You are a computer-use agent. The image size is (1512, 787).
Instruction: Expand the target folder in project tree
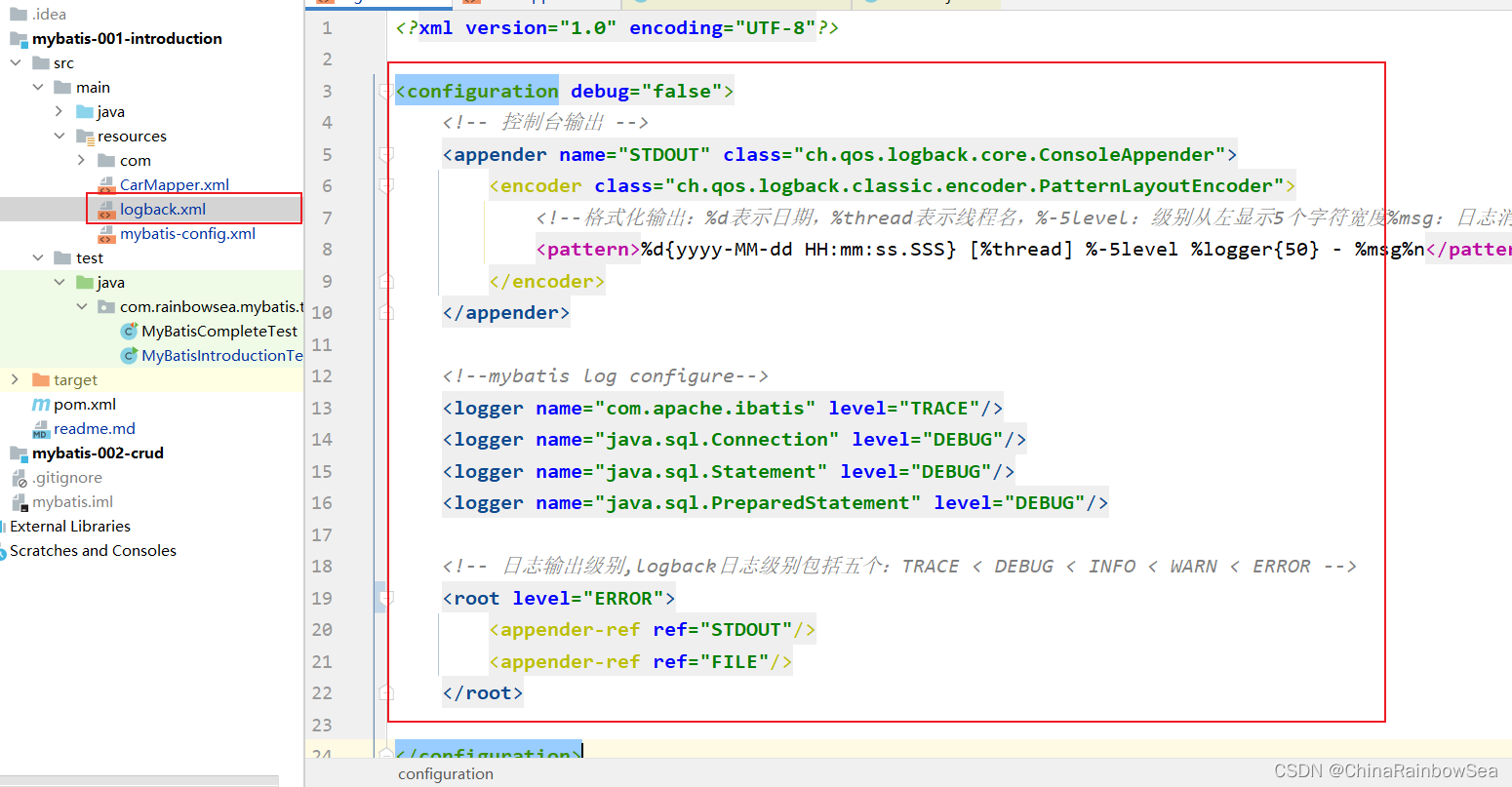15,380
